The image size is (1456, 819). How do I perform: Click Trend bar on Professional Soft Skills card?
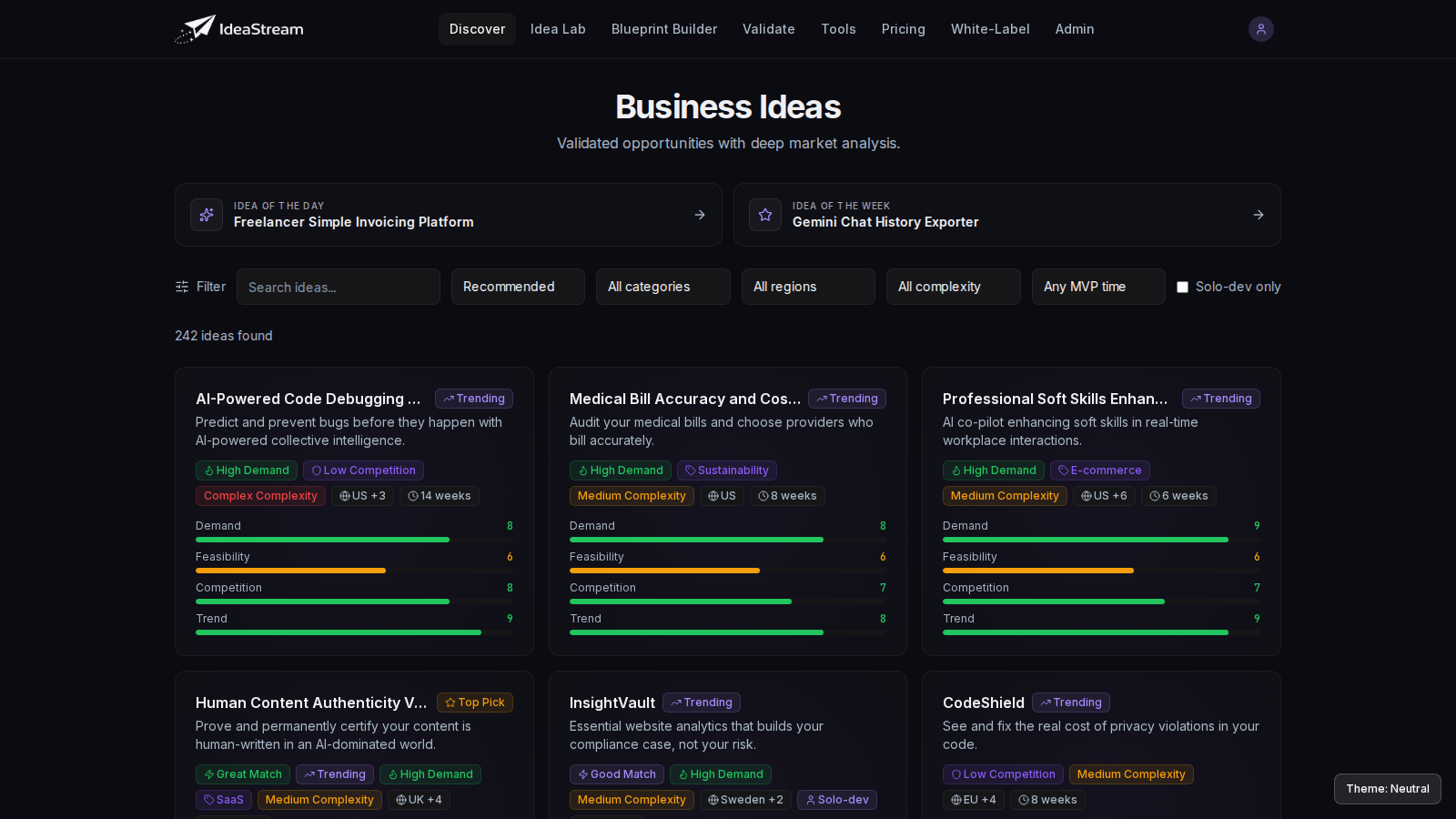click(x=1101, y=632)
